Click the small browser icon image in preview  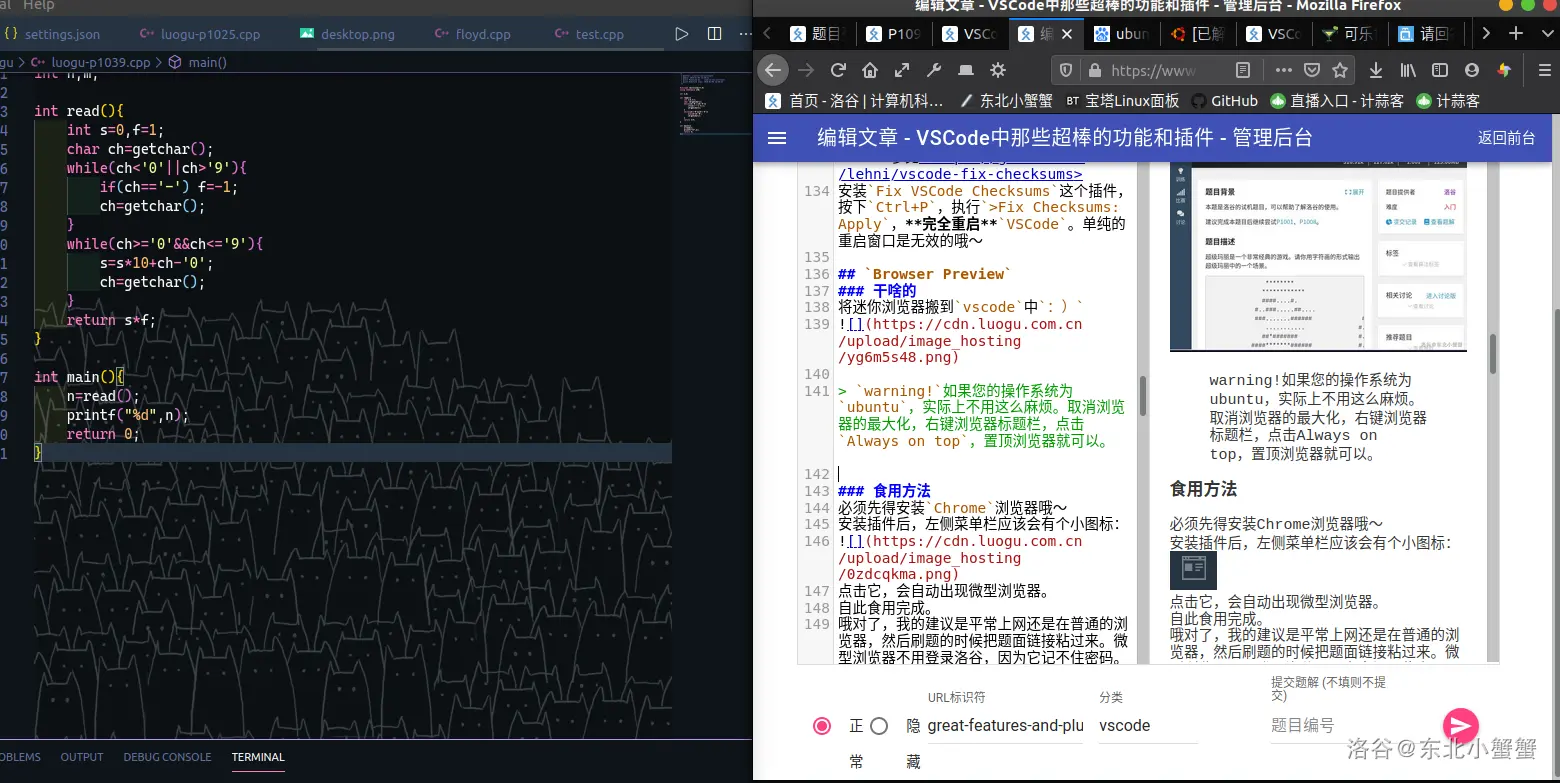click(x=1193, y=570)
